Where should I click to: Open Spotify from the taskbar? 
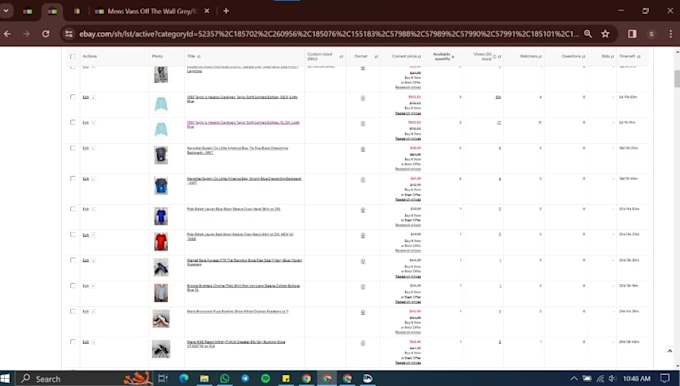point(265,378)
